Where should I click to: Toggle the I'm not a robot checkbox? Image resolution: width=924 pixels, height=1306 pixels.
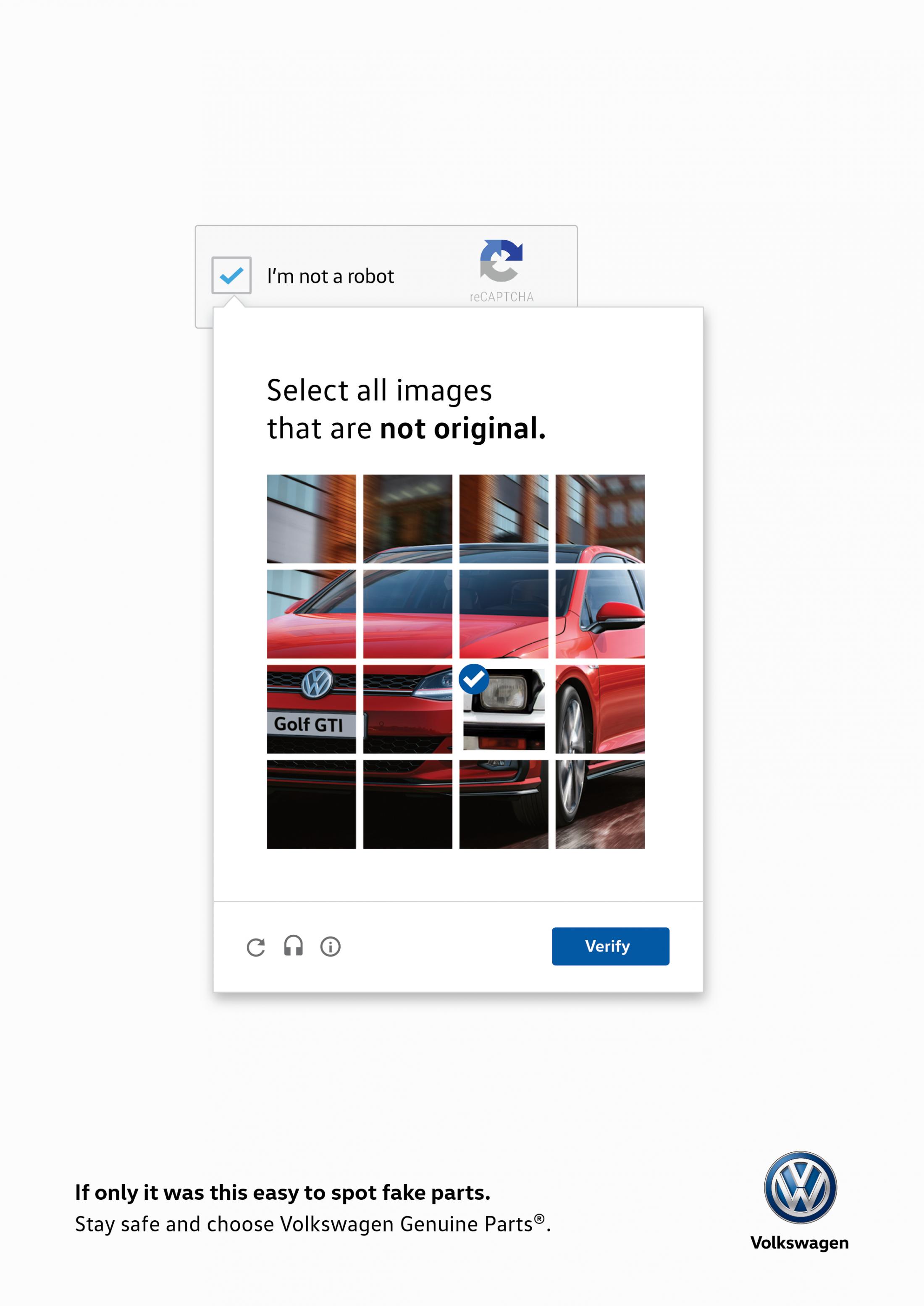(x=231, y=275)
